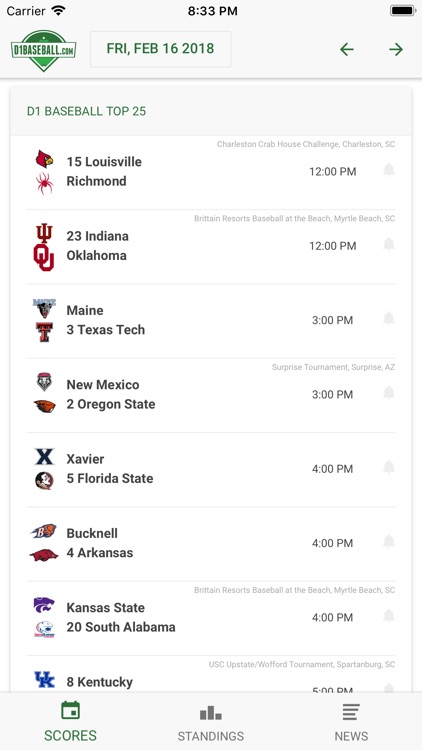422x750 pixels.
Task: Click the Texas Tech team logo
Action: pos(44,331)
